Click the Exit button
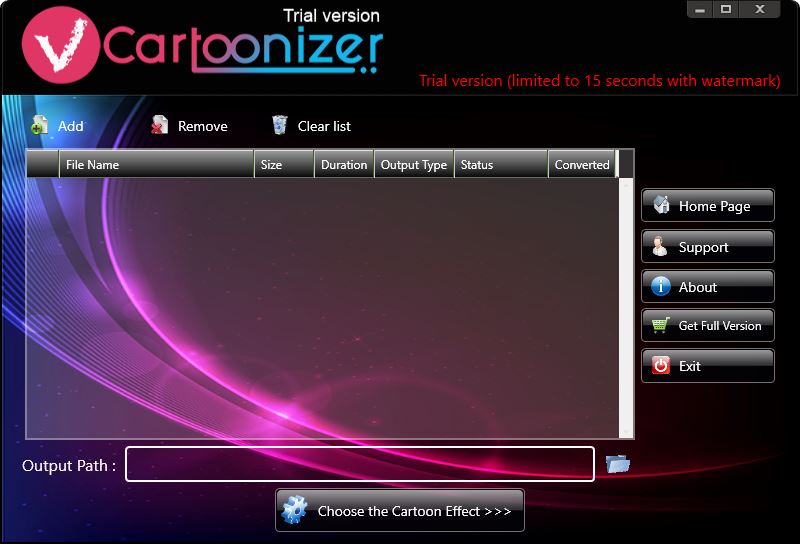This screenshot has width=800, height=544. [x=708, y=365]
